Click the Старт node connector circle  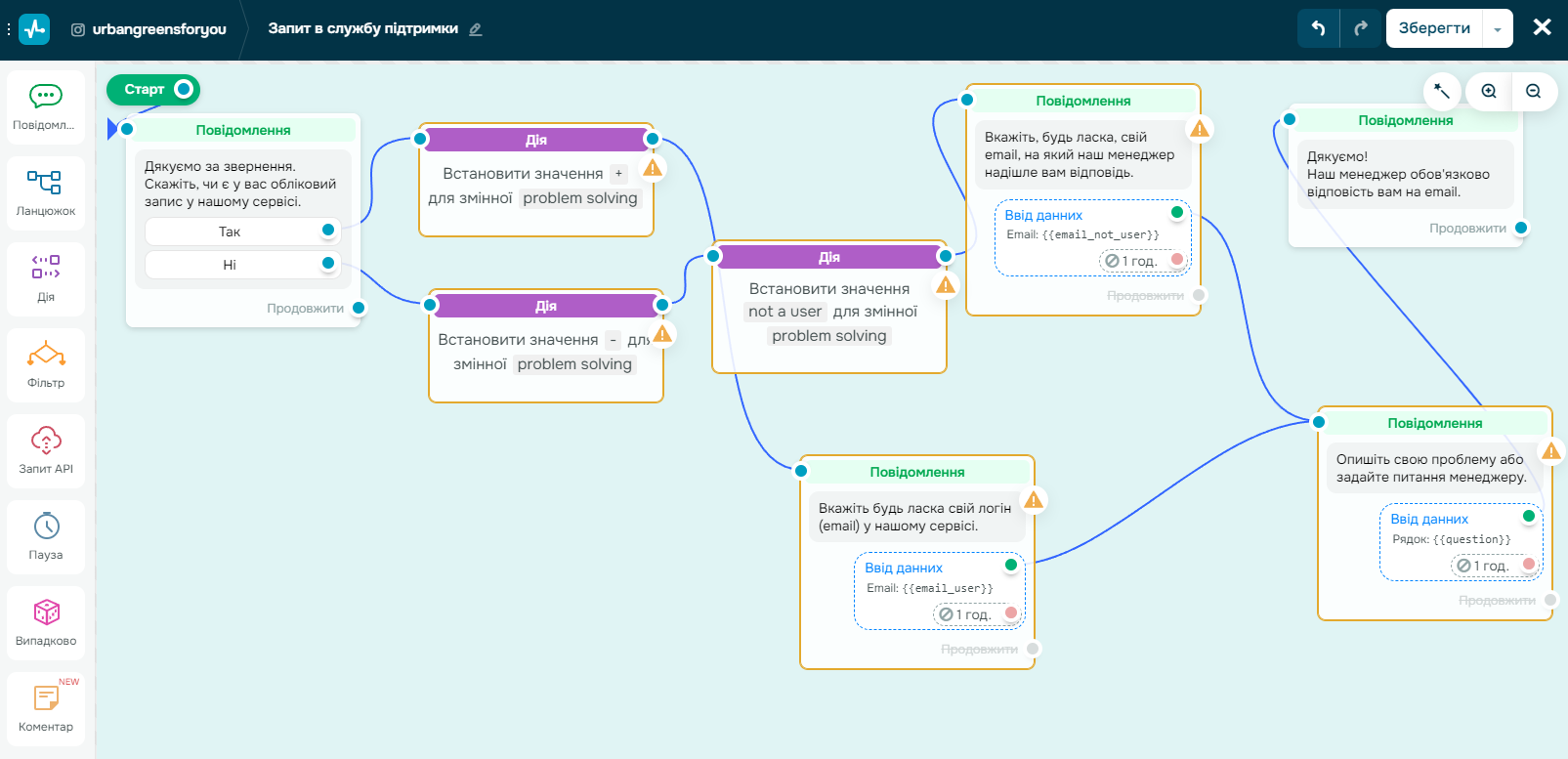[x=183, y=89]
